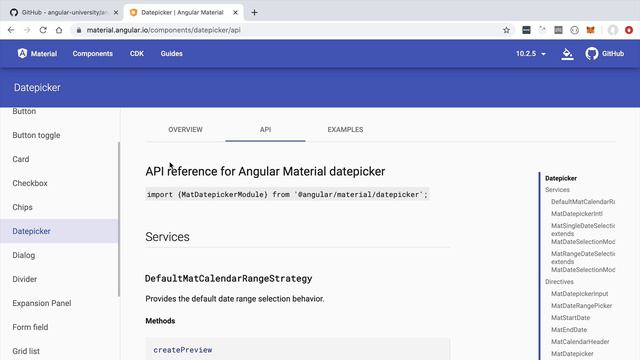Click the red extension icon in toolbar
Viewport: 640px width, 360px height.
[x=629, y=30]
